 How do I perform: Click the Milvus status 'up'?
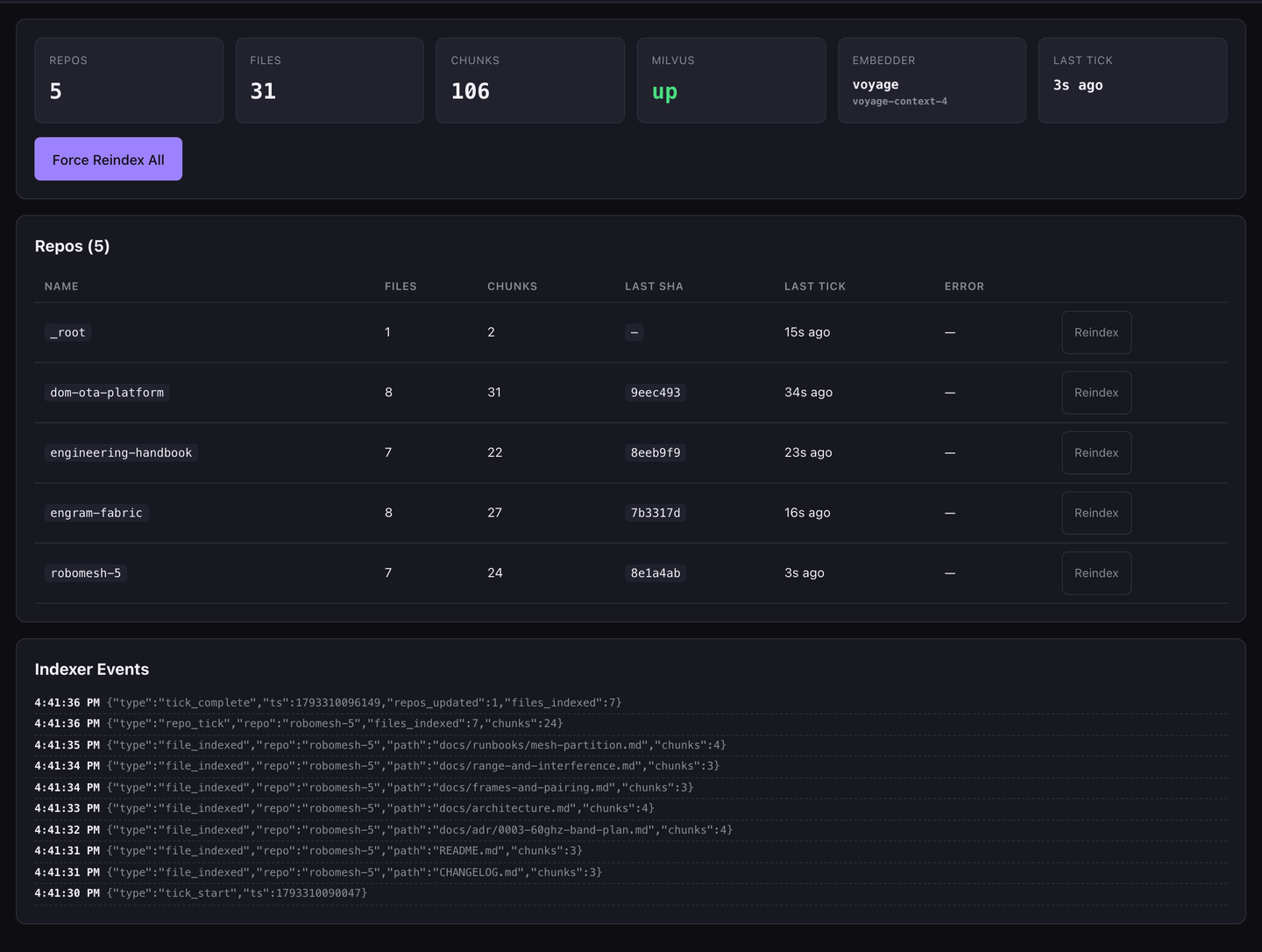coord(664,92)
